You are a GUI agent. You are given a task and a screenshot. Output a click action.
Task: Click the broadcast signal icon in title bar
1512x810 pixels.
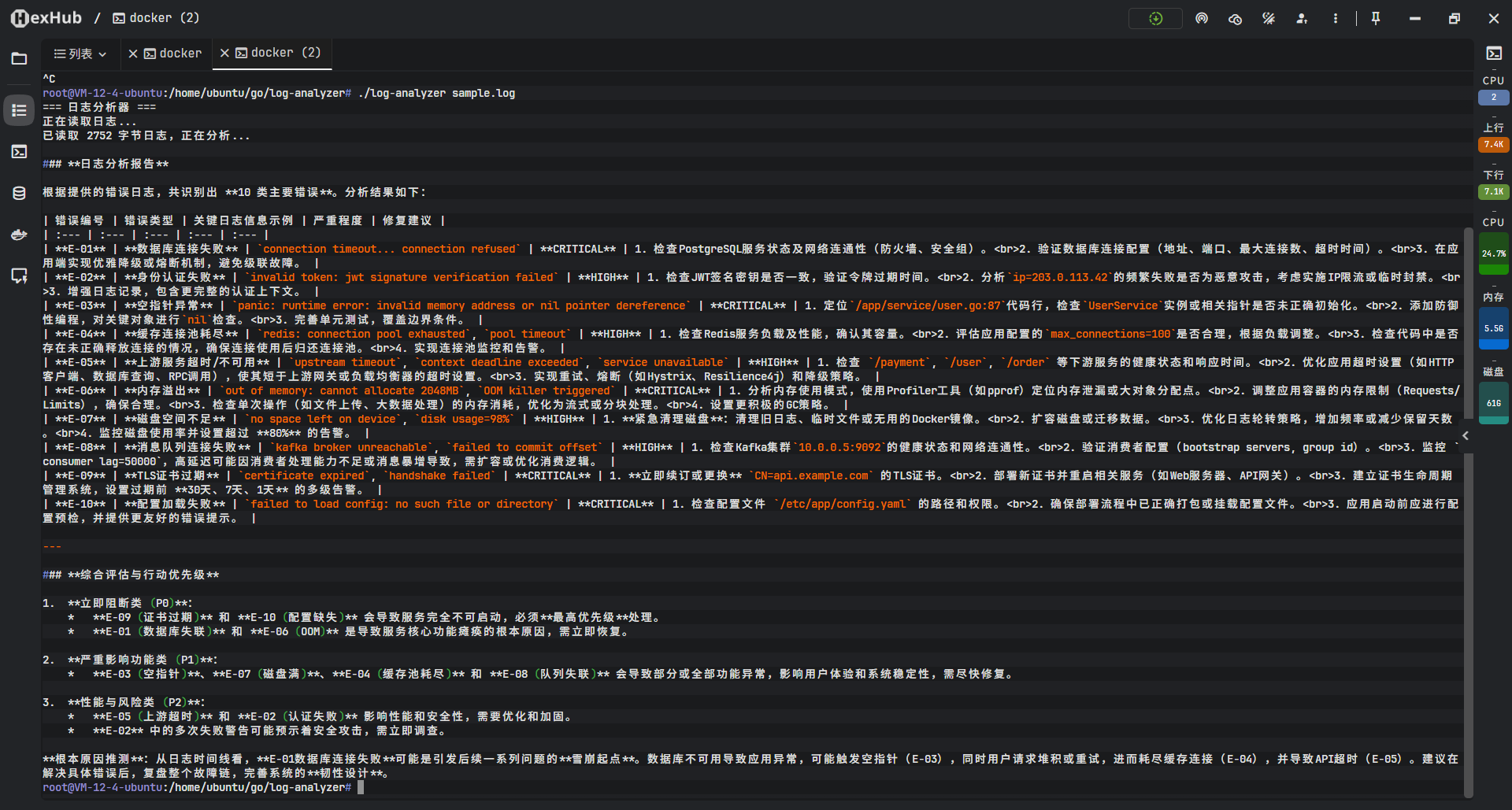1202,18
